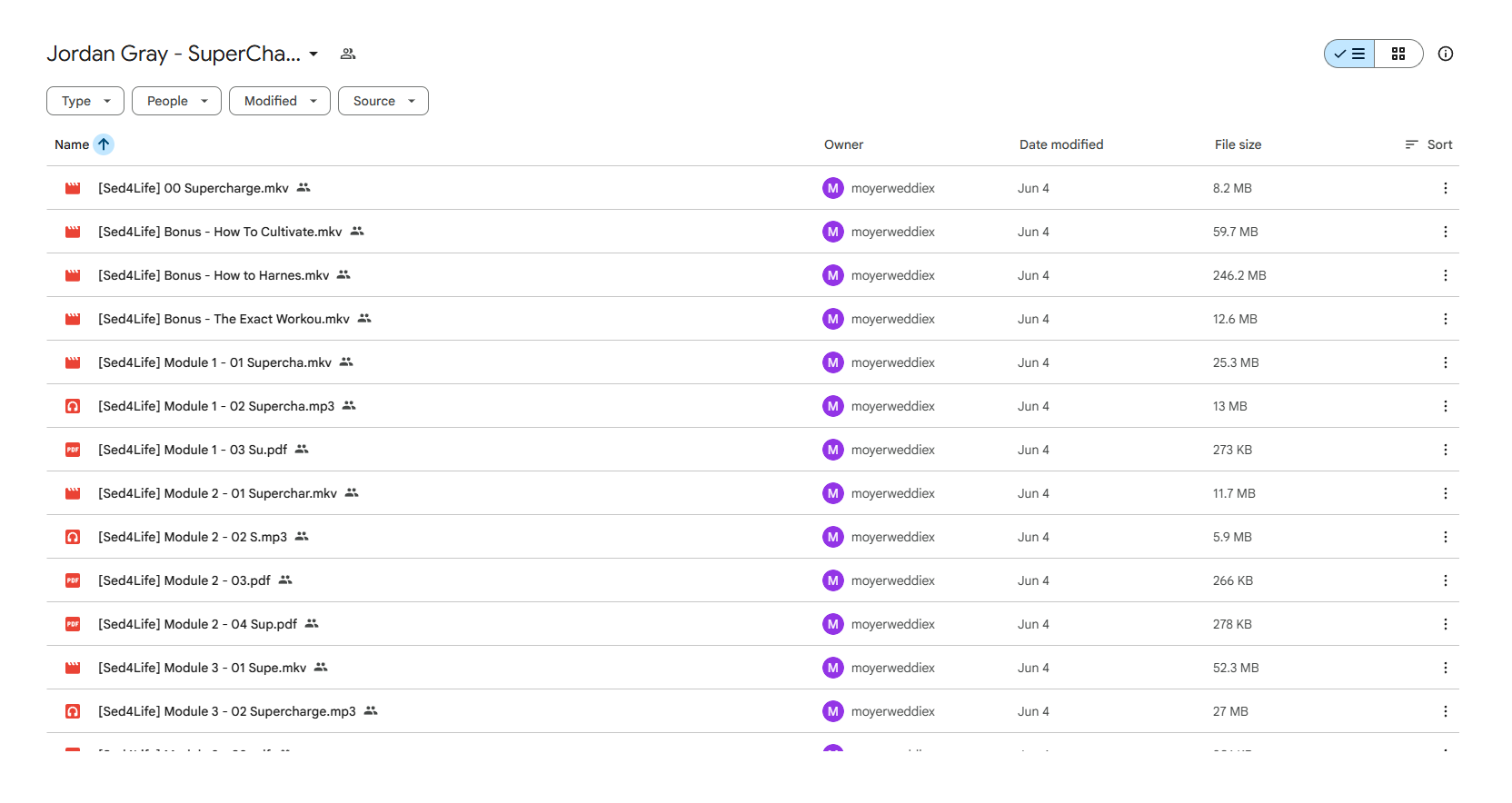
Task: Click video icon of Module 3 - 01 Supe.mkv
Action: (73, 668)
